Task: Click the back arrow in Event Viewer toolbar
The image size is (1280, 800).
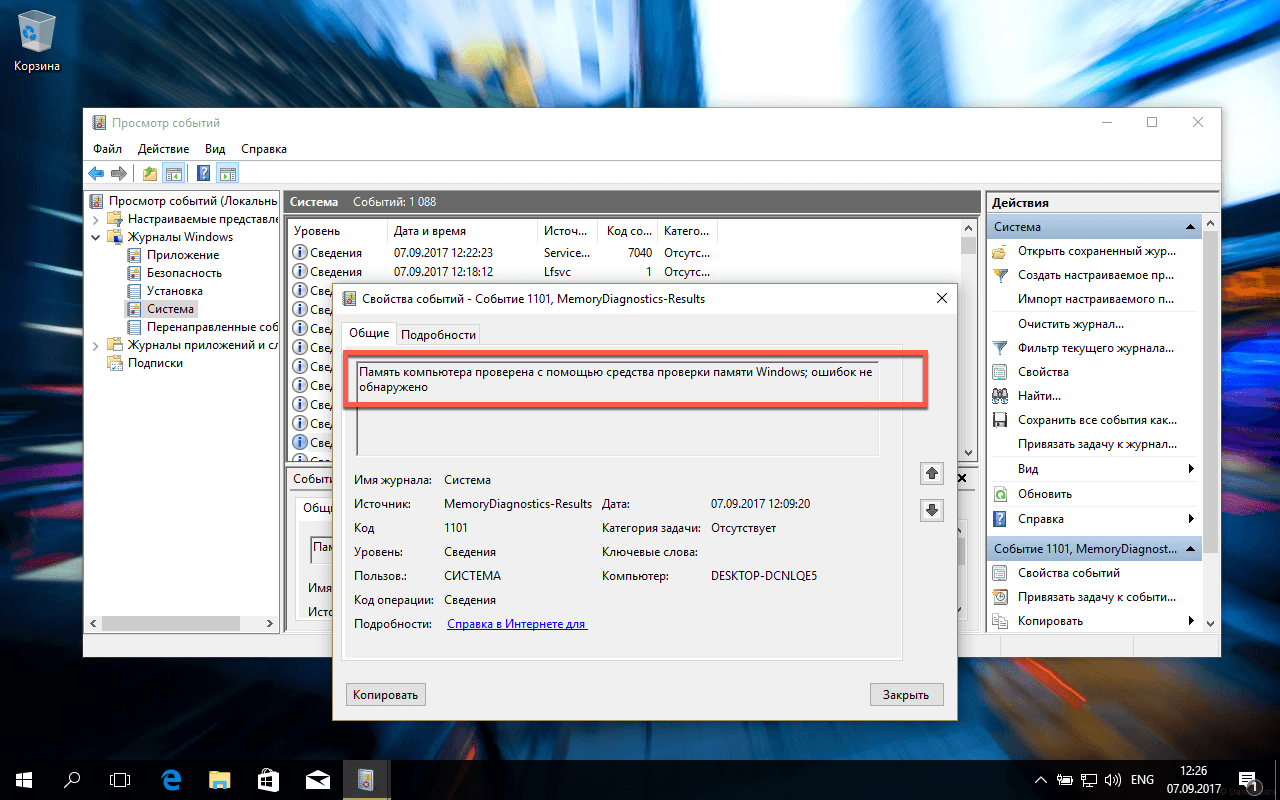Action: coord(96,174)
